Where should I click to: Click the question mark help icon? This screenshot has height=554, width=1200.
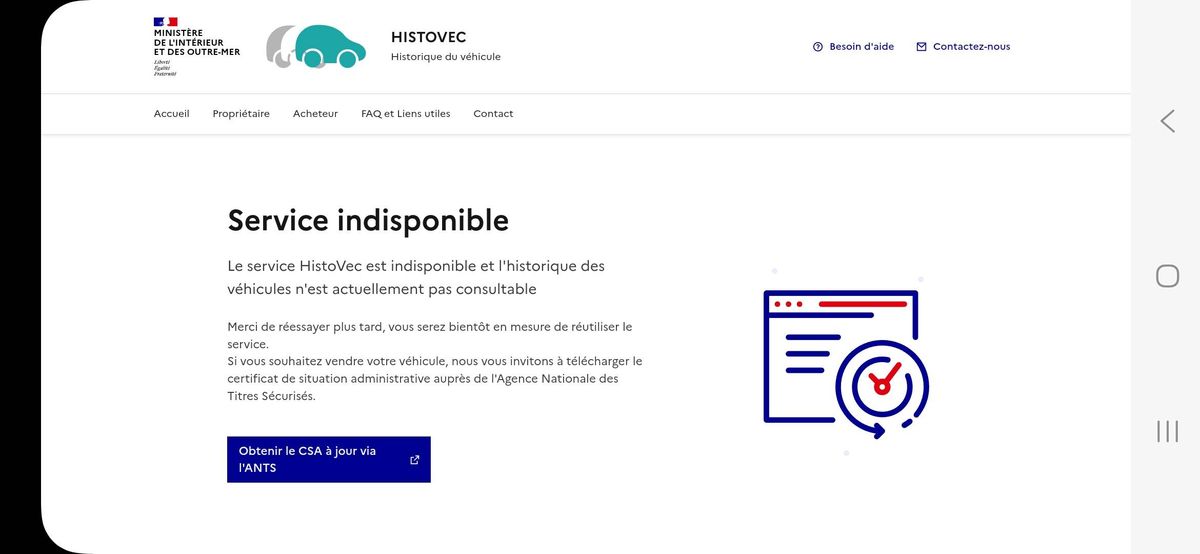pyautogui.click(x=818, y=47)
